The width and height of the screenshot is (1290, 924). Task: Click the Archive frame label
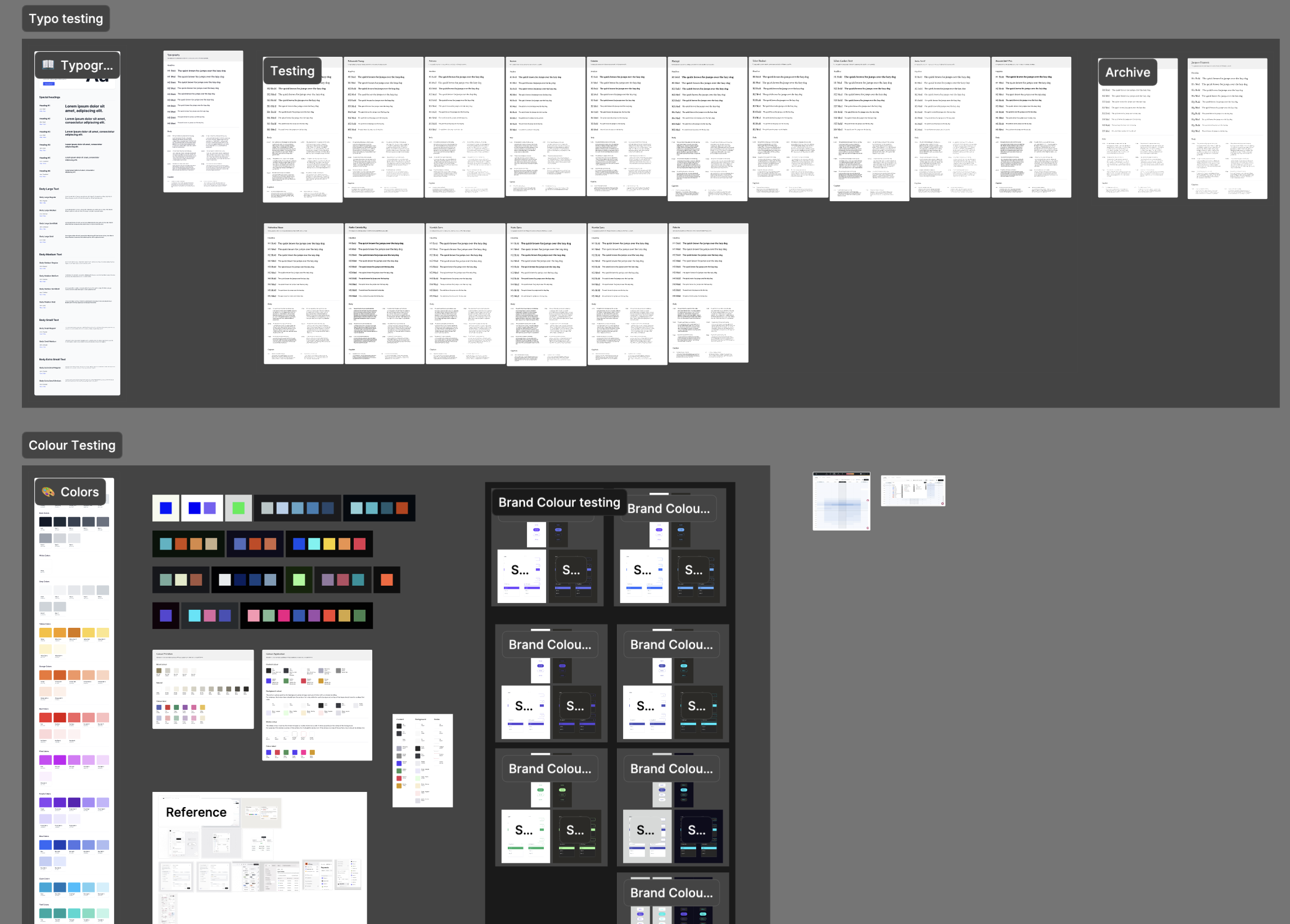(1127, 72)
